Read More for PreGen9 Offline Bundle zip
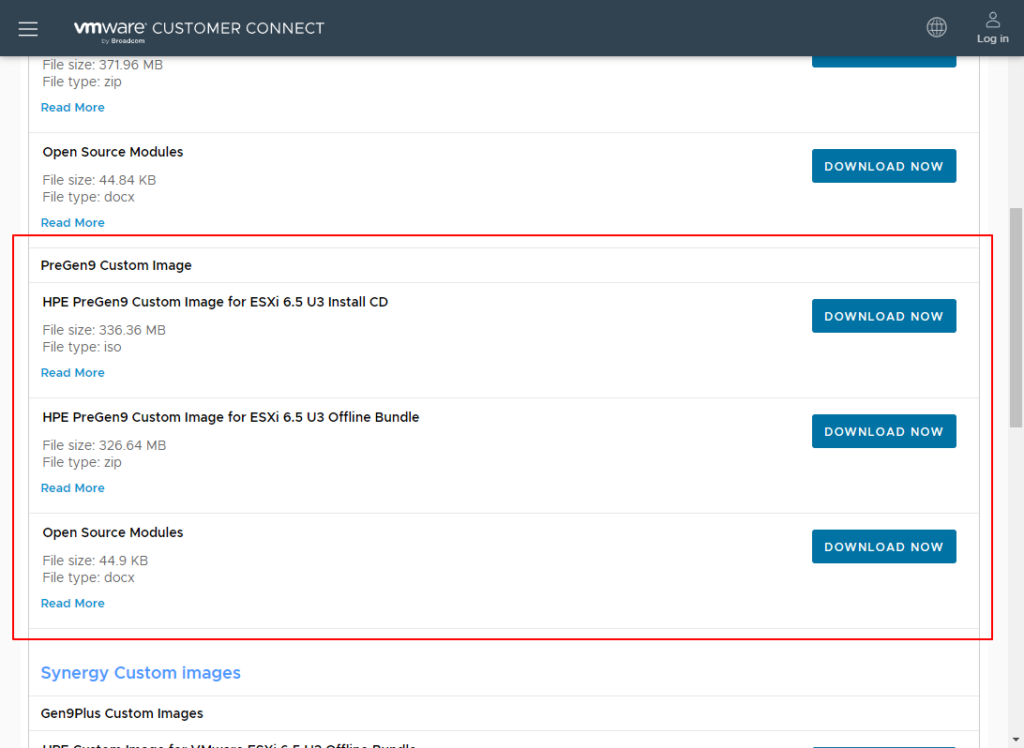Viewport: 1024px width, 748px height. tap(72, 488)
